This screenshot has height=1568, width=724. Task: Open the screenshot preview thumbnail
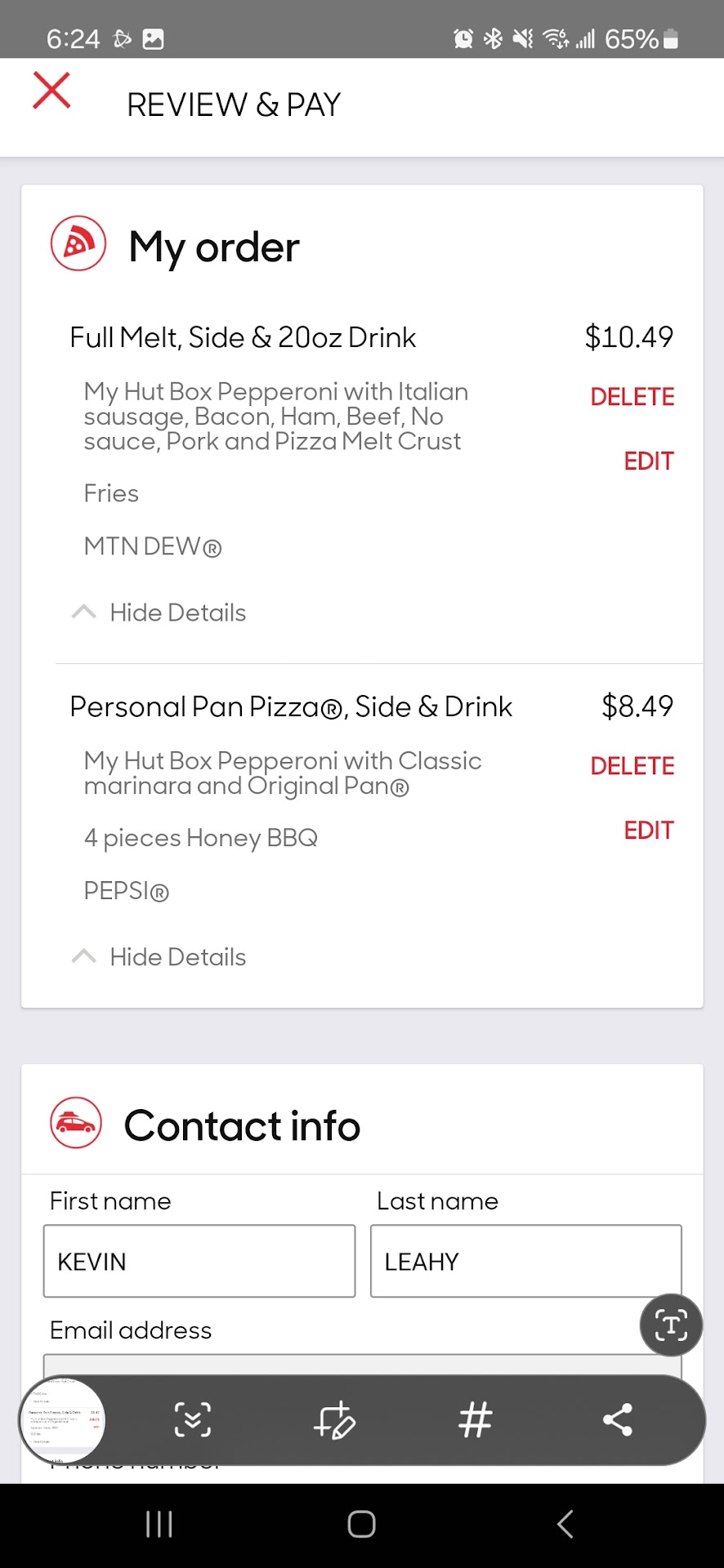pyautogui.click(x=63, y=1419)
